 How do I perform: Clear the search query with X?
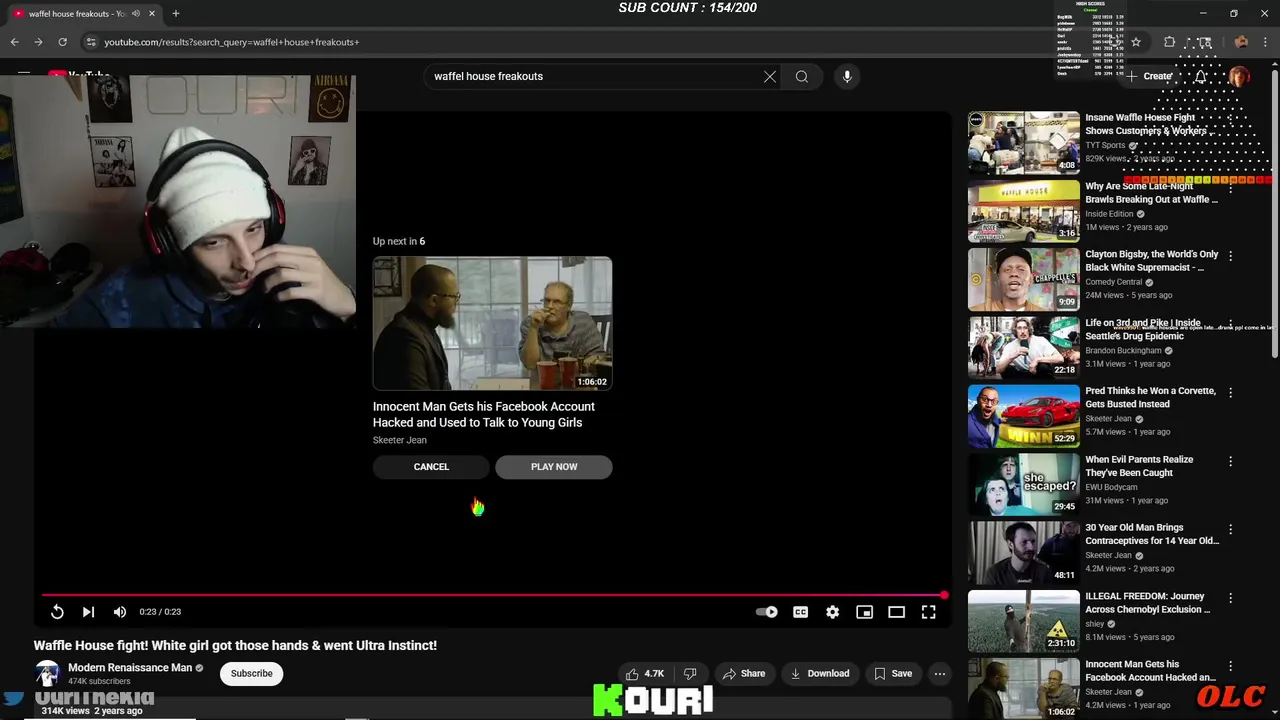[x=770, y=76]
